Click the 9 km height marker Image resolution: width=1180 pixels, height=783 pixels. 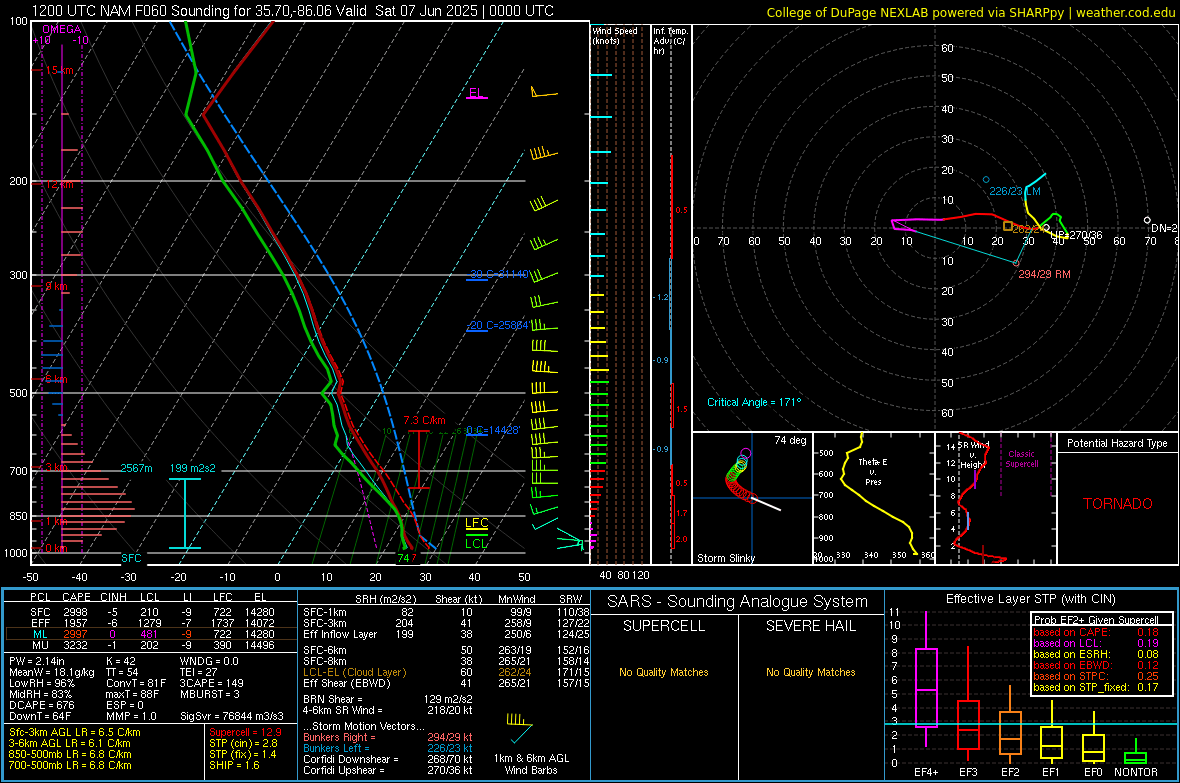point(56,286)
